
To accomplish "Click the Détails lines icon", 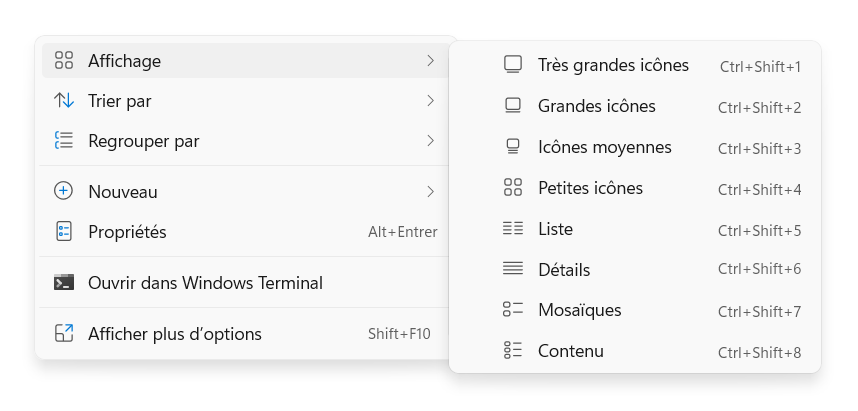I will coord(513,268).
